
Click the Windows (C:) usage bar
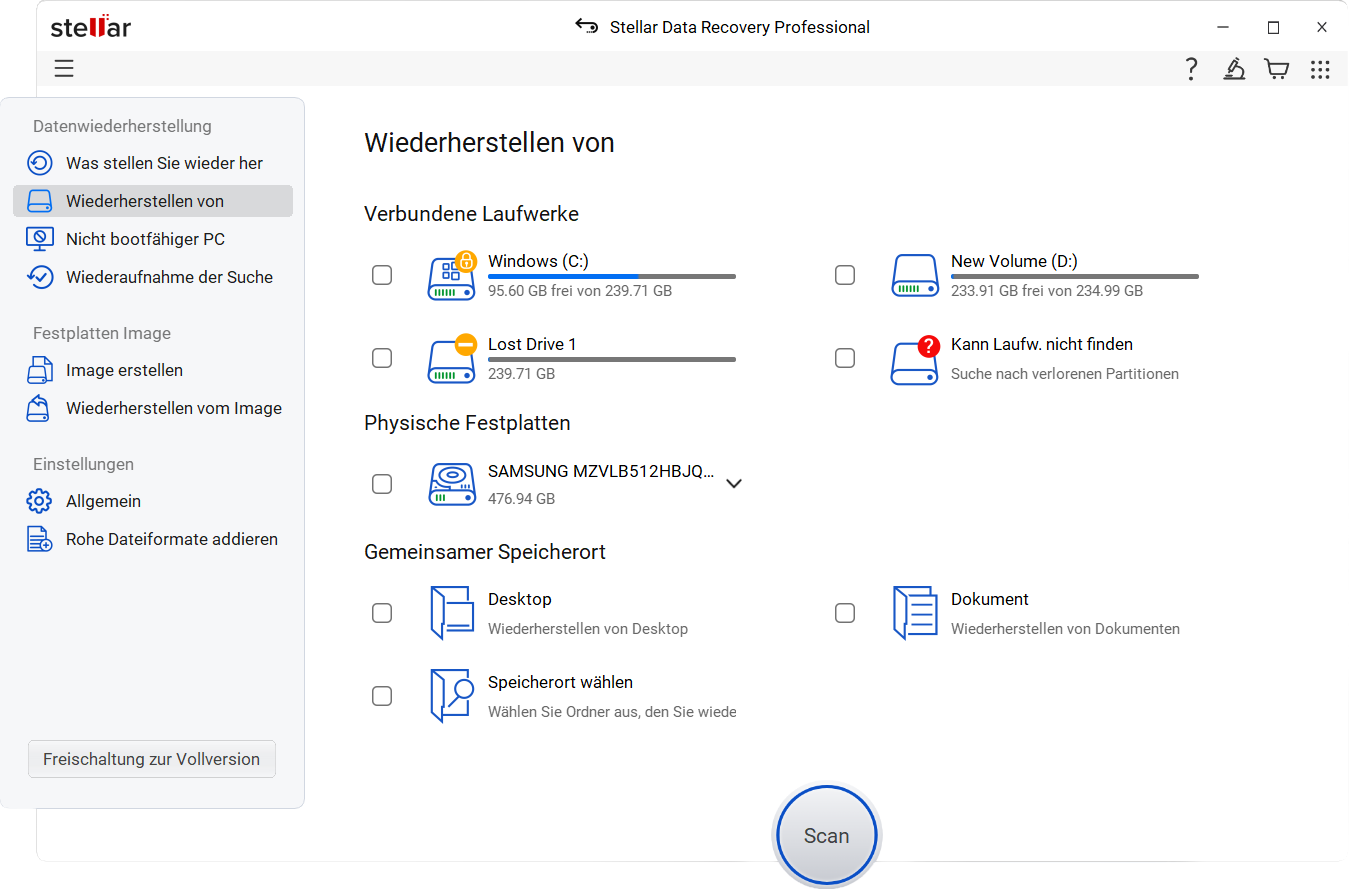pos(612,276)
